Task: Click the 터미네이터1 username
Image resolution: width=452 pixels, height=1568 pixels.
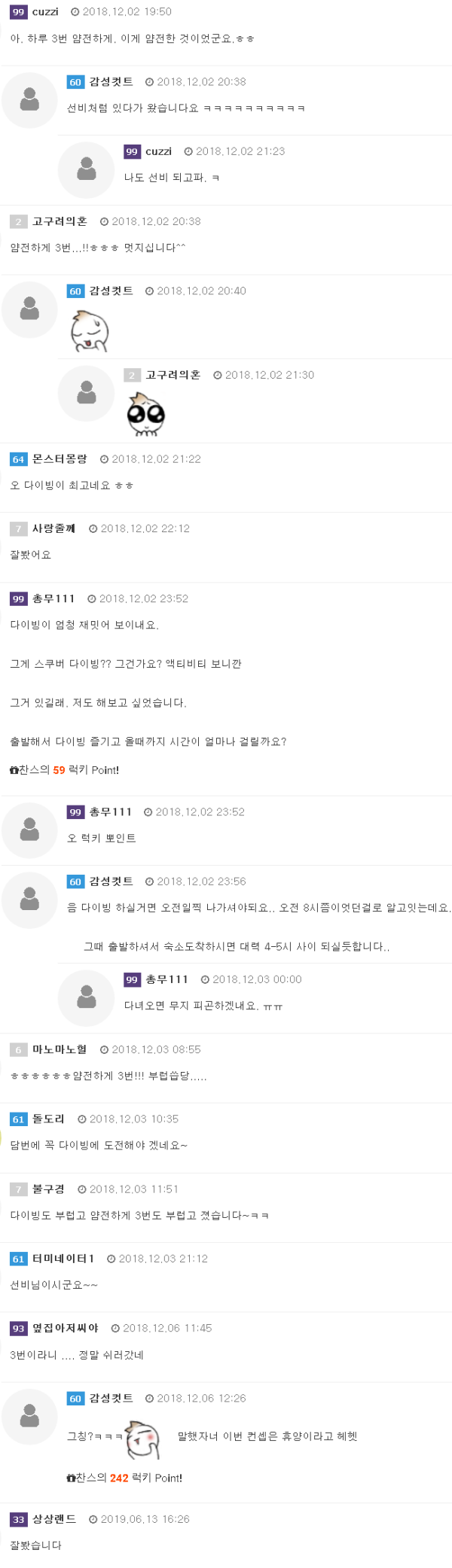Action: pyautogui.click(x=63, y=1259)
